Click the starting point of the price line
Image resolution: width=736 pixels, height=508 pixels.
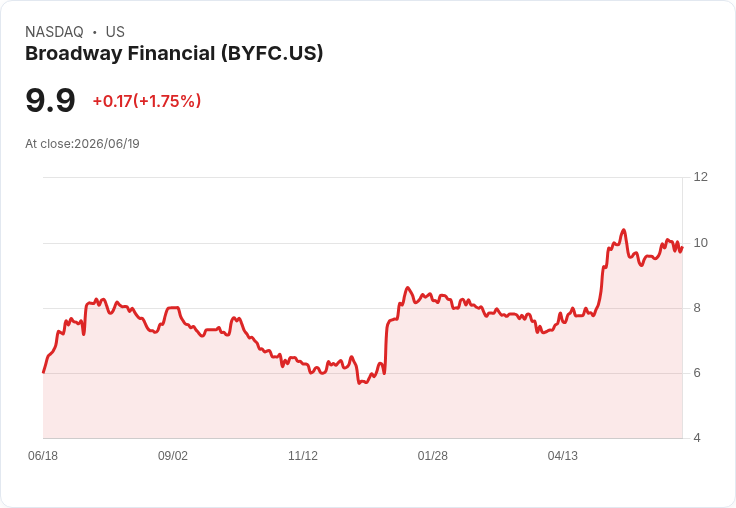point(44,372)
